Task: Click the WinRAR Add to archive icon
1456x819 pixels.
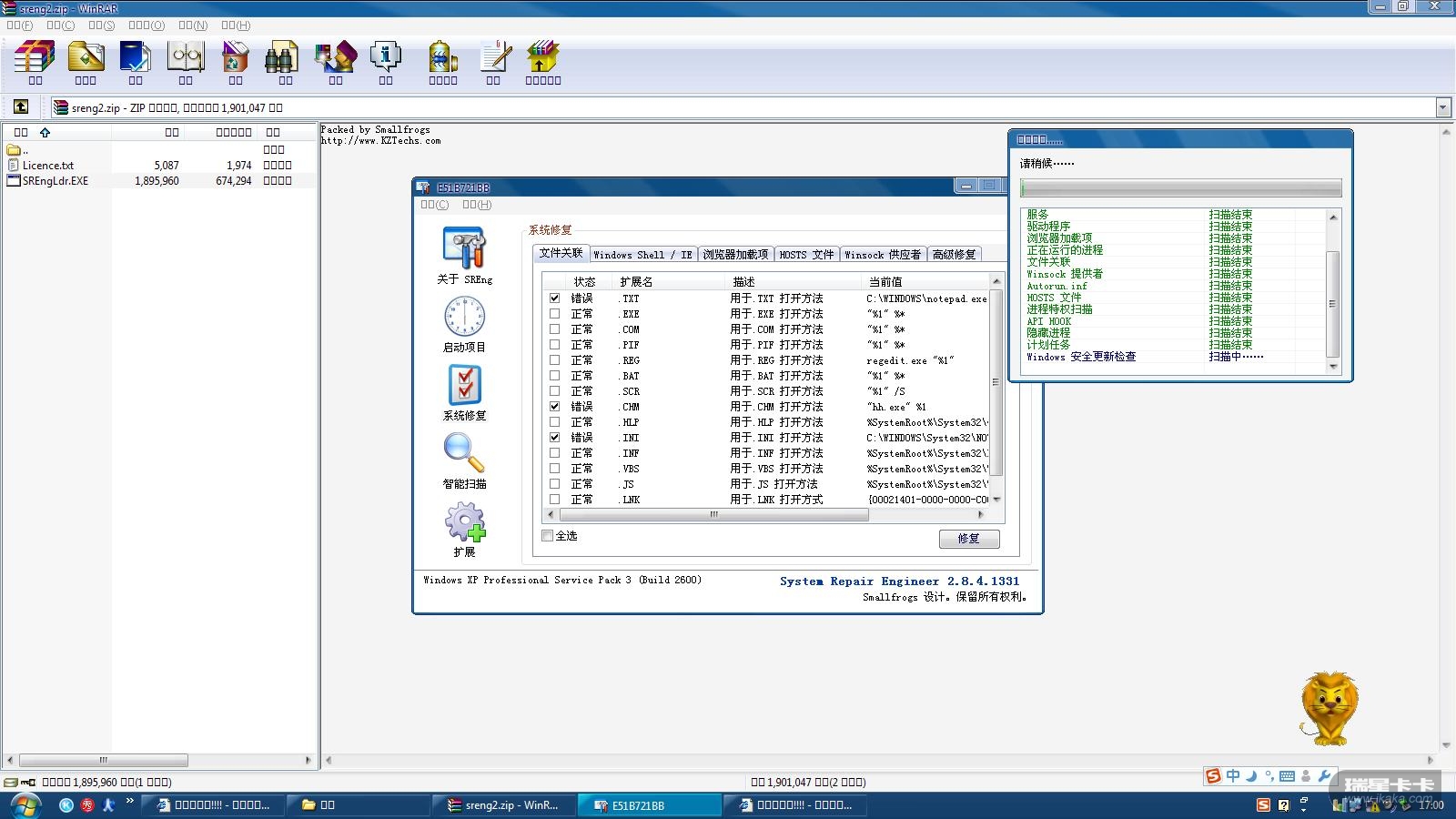Action: (x=35, y=58)
